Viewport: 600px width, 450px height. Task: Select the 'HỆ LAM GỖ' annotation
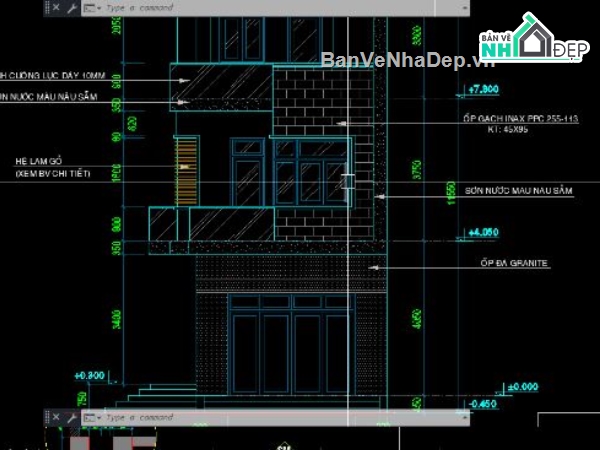[38, 161]
